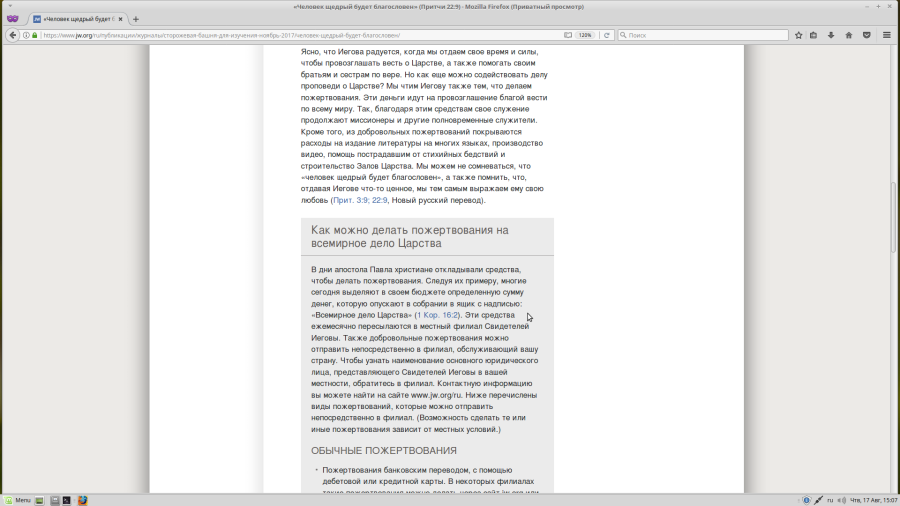The height and width of the screenshot is (506, 900).
Task: Switch keyboard layout indicator ru
Action: (830, 500)
